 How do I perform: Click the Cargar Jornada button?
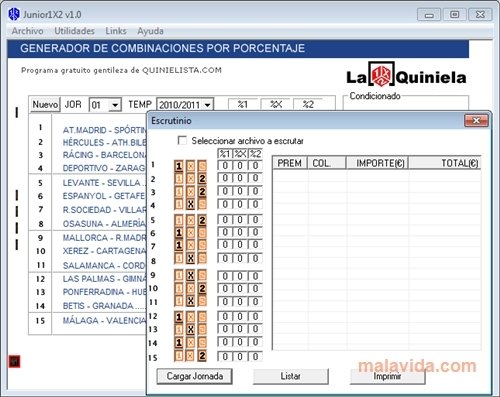(x=195, y=376)
